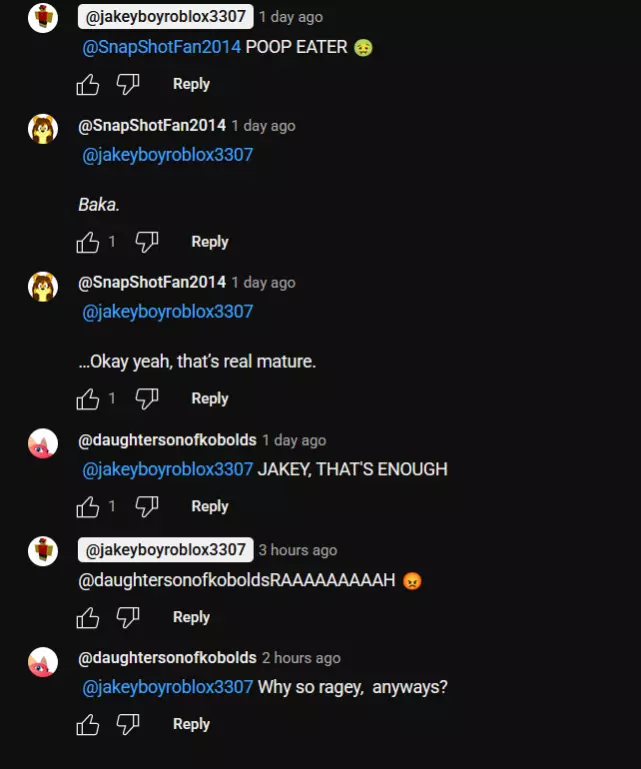Screen dimensions: 641x769
Task: Reply to the RAAAAAAAAAH comment
Action: click(191, 617)
